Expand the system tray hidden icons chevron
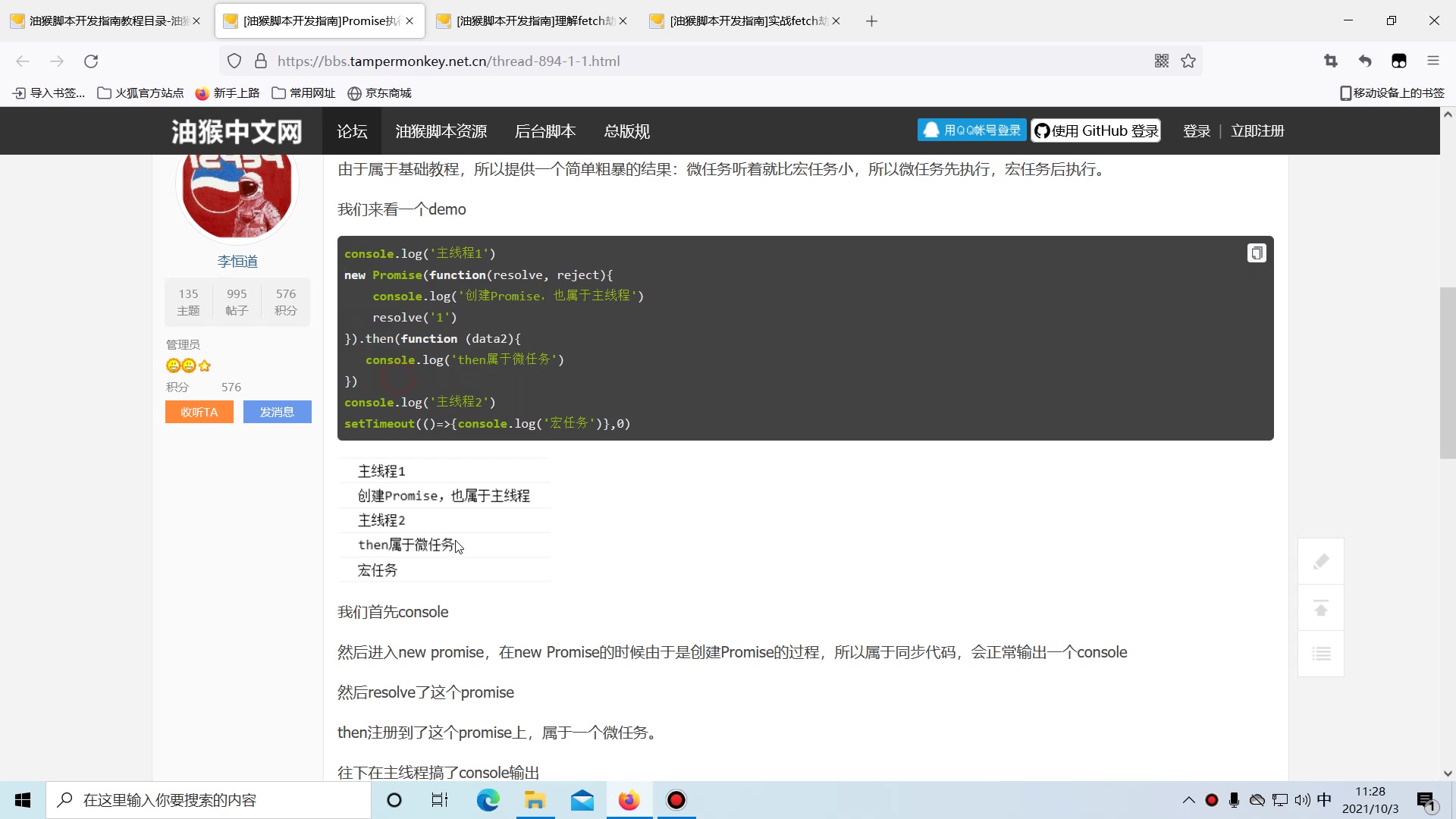 point(1188,800)
